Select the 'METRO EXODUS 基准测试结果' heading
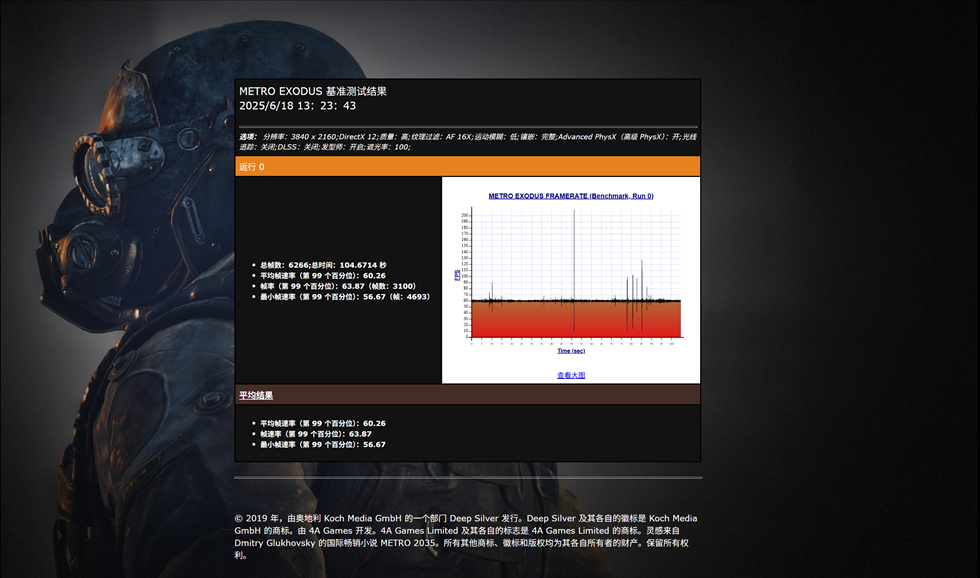The height and width of the screenshot is (578, 980). pos(312,91)
